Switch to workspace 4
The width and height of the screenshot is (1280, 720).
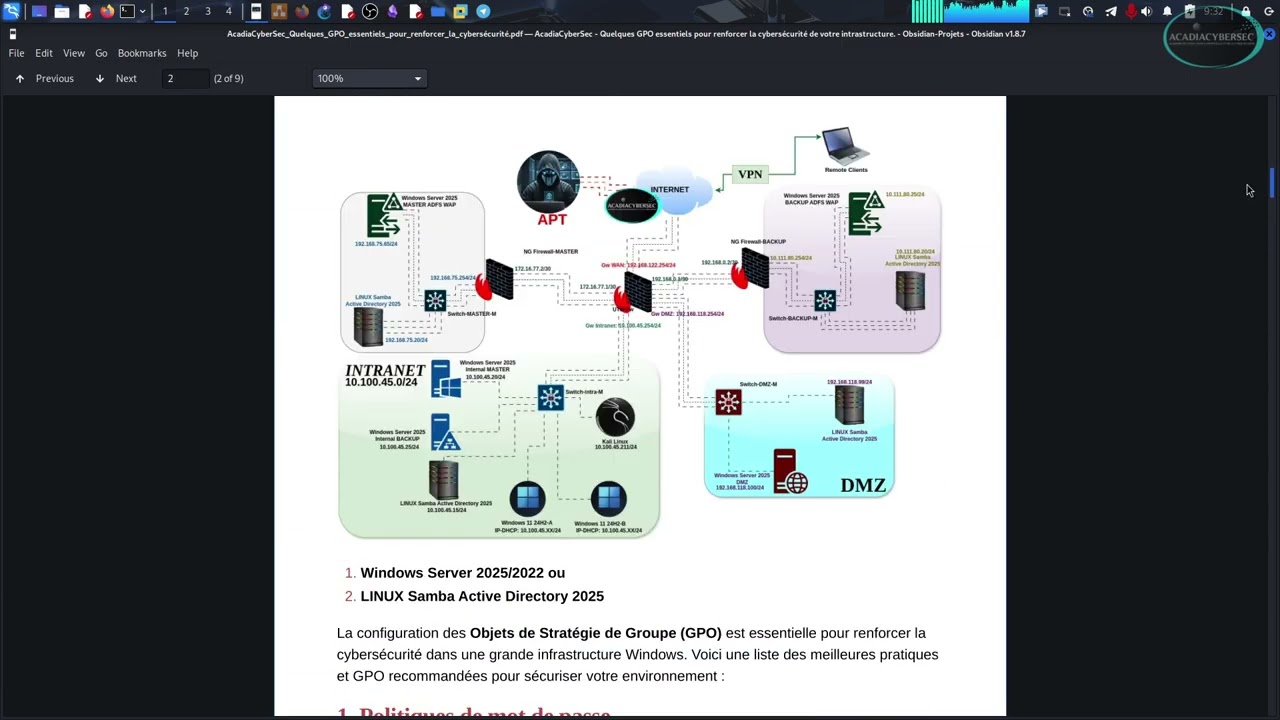pos(229,11)
